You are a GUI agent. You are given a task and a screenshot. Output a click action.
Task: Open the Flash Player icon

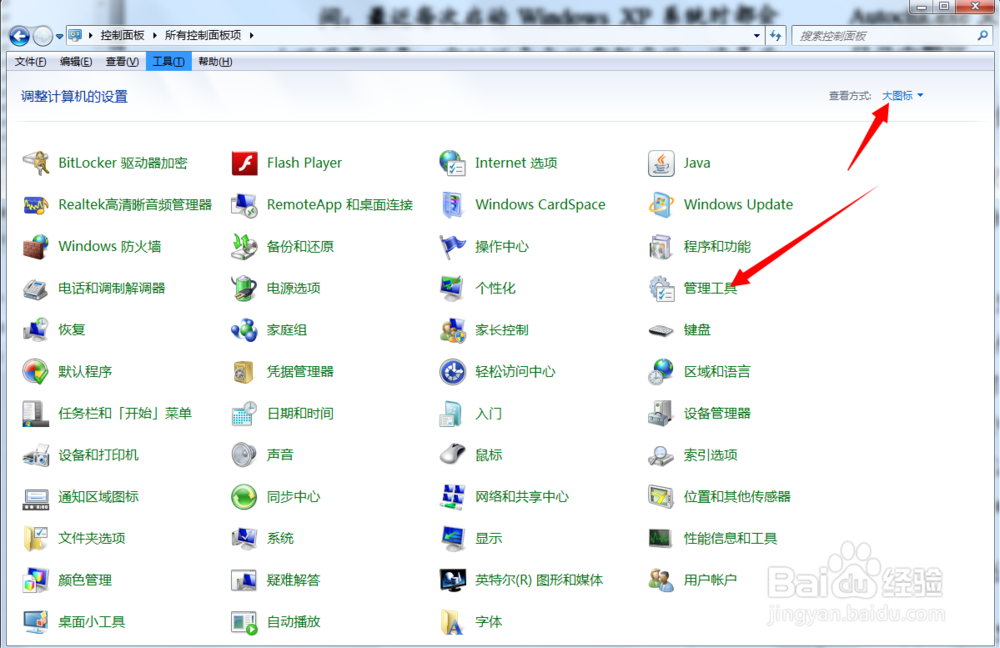[244, 163]
